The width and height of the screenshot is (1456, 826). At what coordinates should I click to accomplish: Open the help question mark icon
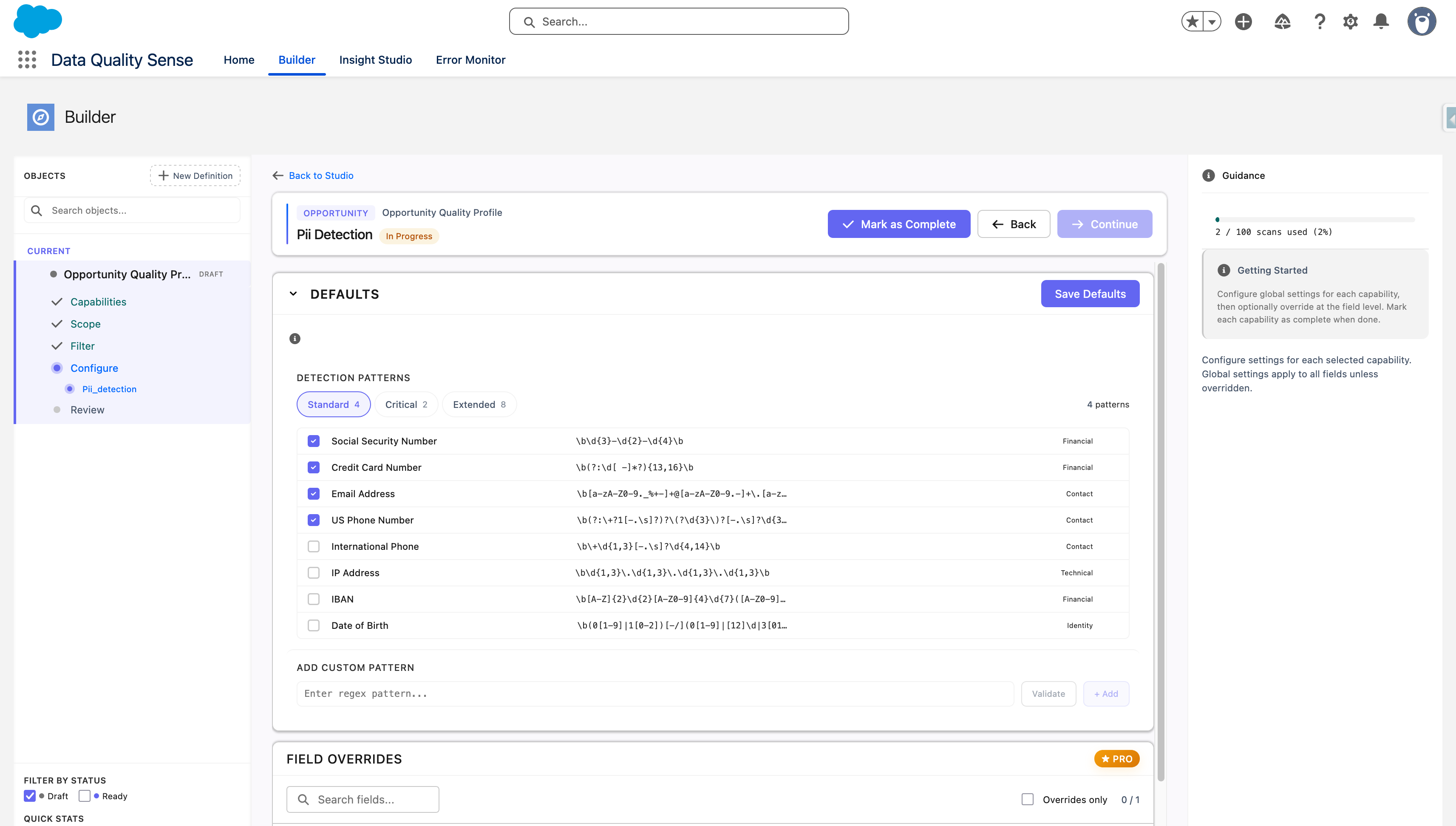point(1320,22)
